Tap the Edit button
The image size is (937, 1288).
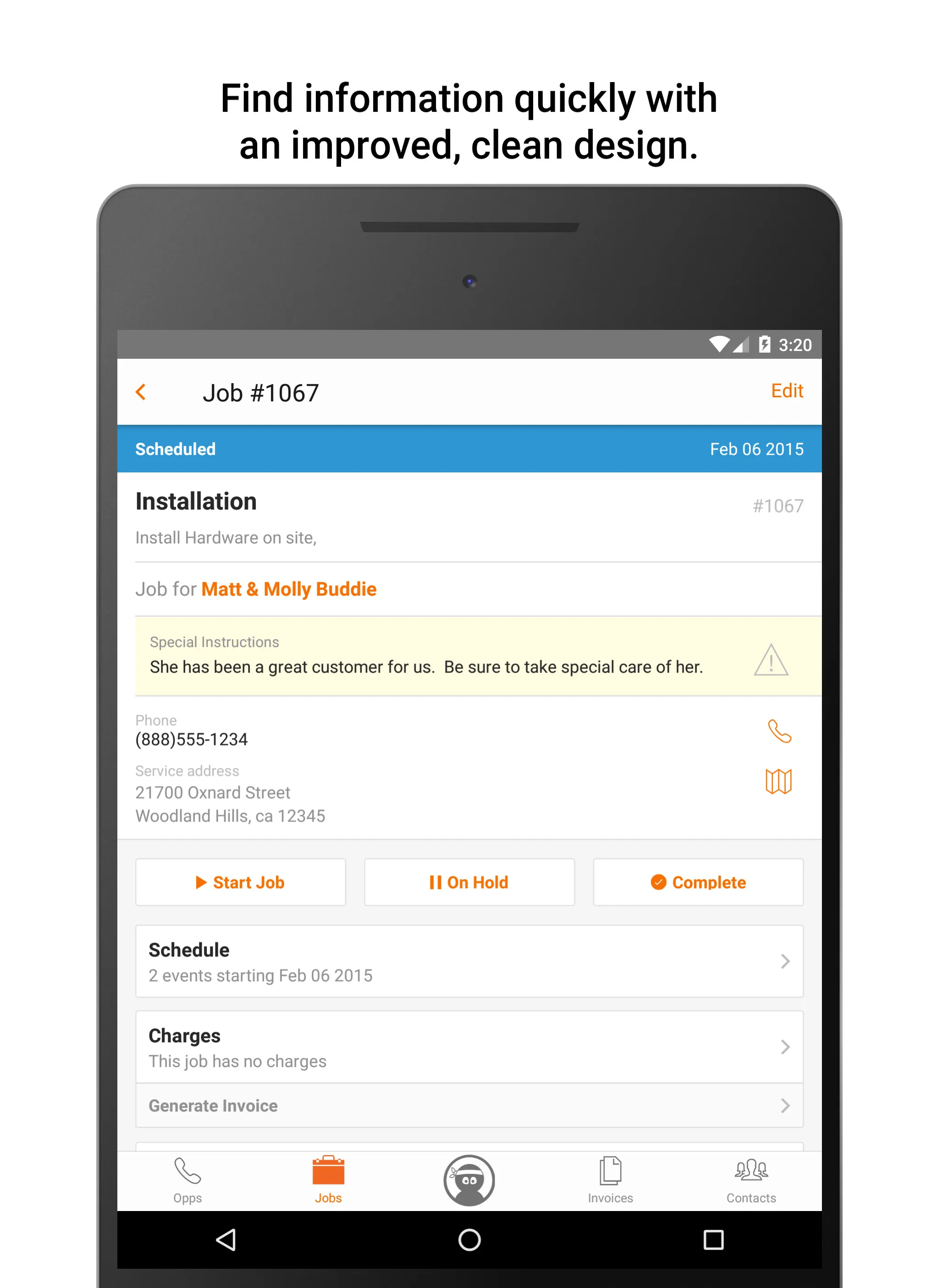790,391
